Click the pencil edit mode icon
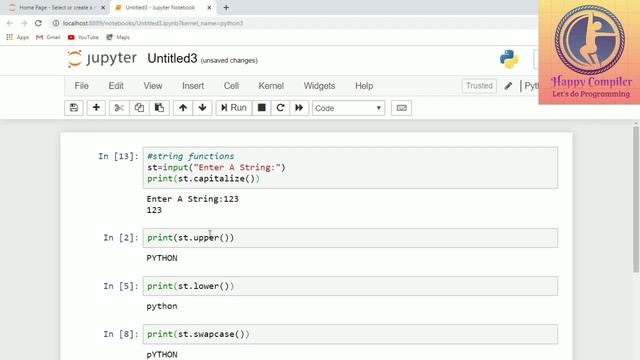The height and width of the screenshot is (360, 640). 508,86
